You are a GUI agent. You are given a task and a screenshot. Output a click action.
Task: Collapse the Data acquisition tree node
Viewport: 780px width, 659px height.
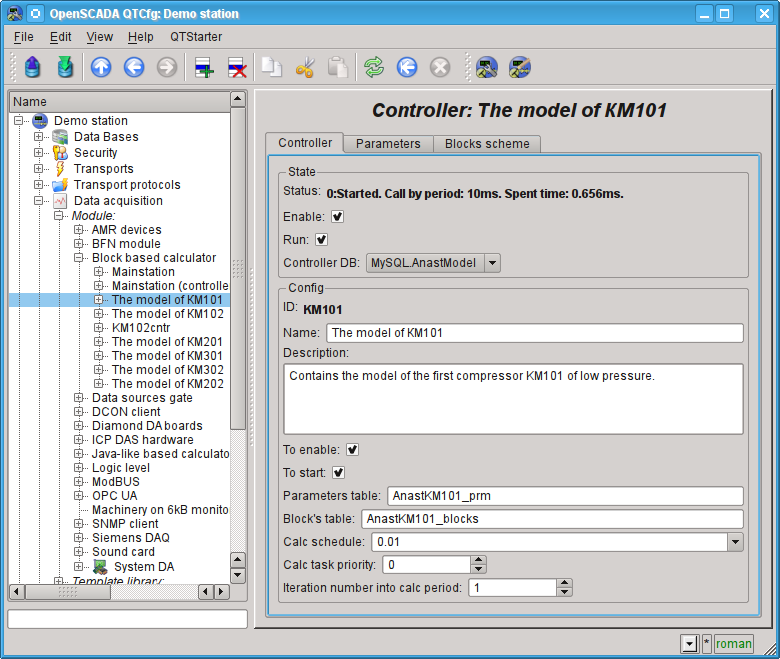coord(38,200)
